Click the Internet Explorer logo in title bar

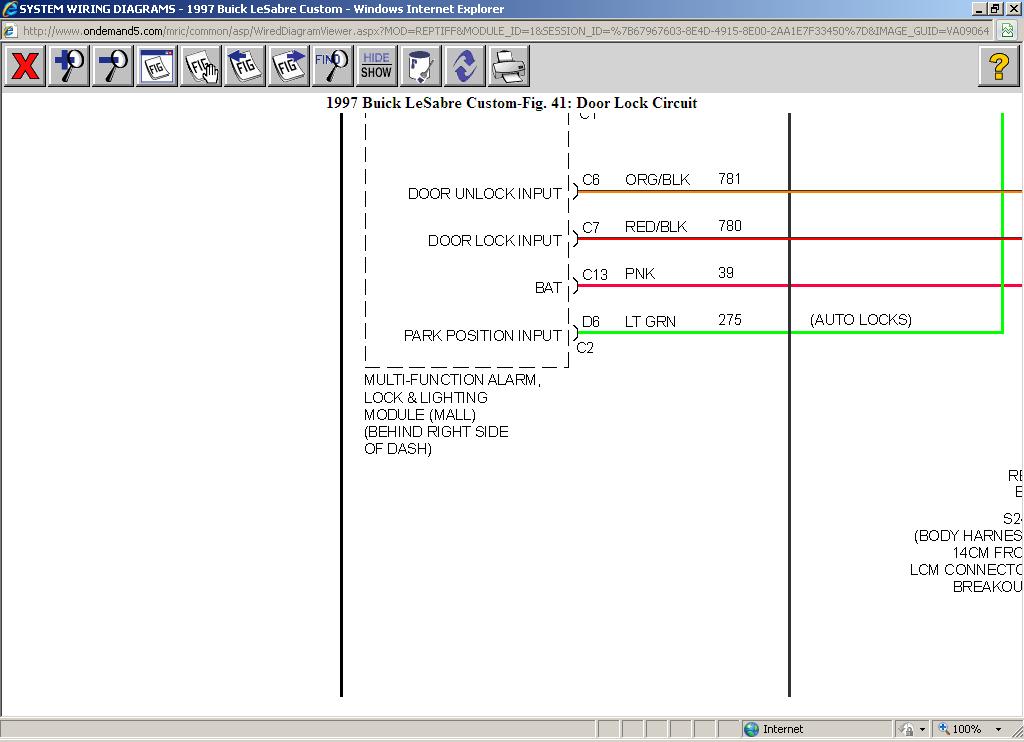[x=9, y=9]
